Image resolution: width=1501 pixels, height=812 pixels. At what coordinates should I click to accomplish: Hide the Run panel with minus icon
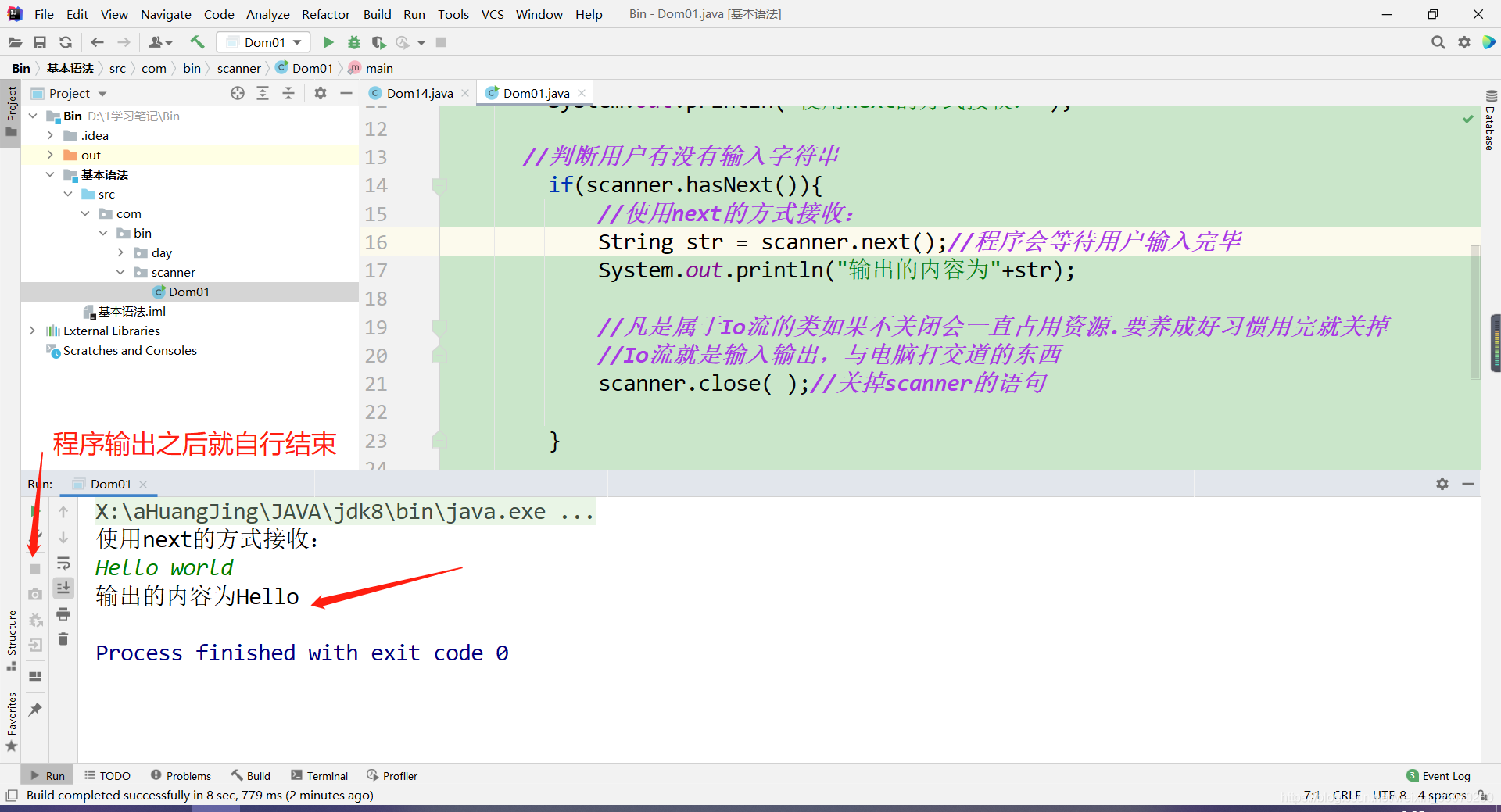[1468, 484]
